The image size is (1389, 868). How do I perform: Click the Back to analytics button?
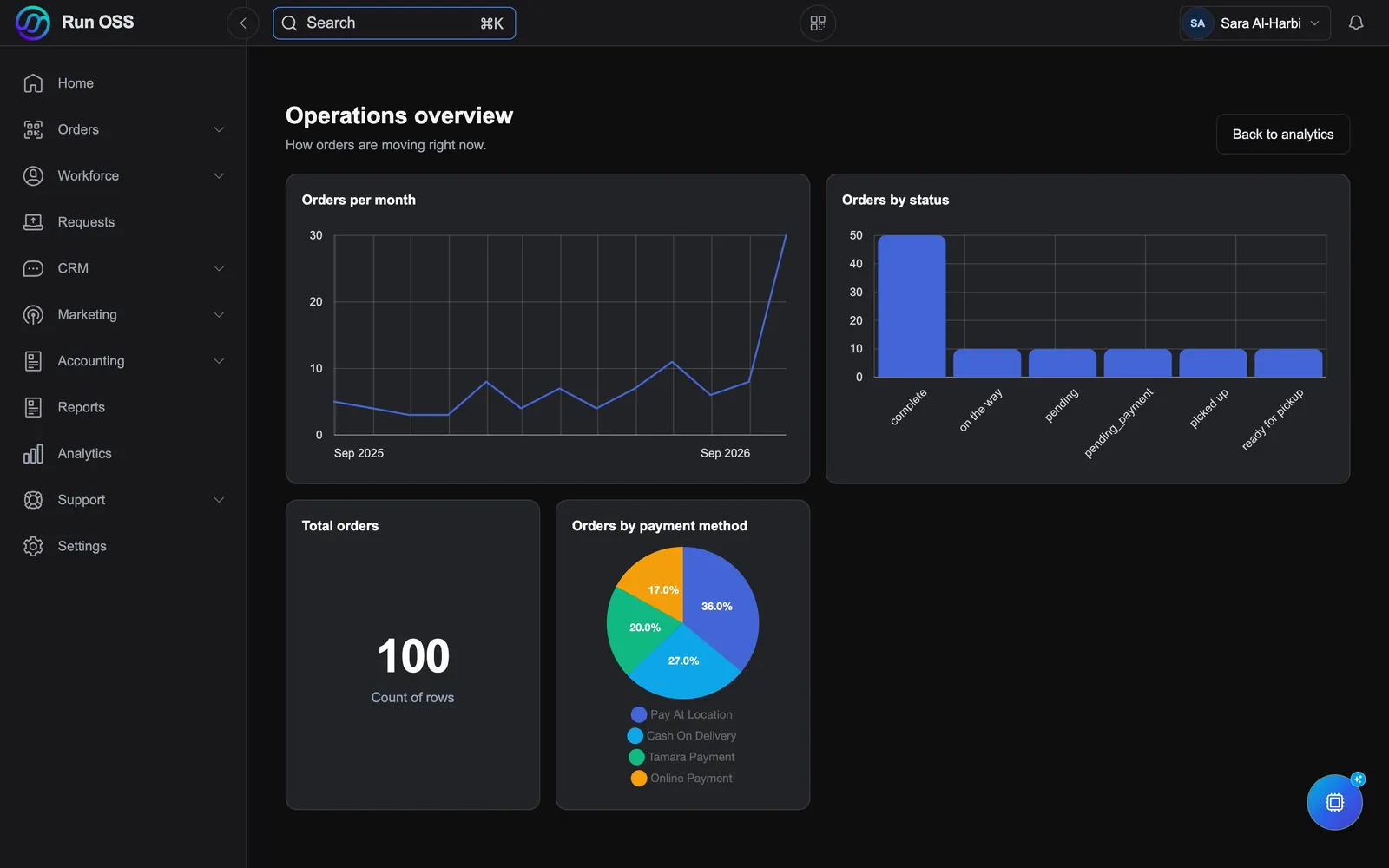[x=1282, y=135]
